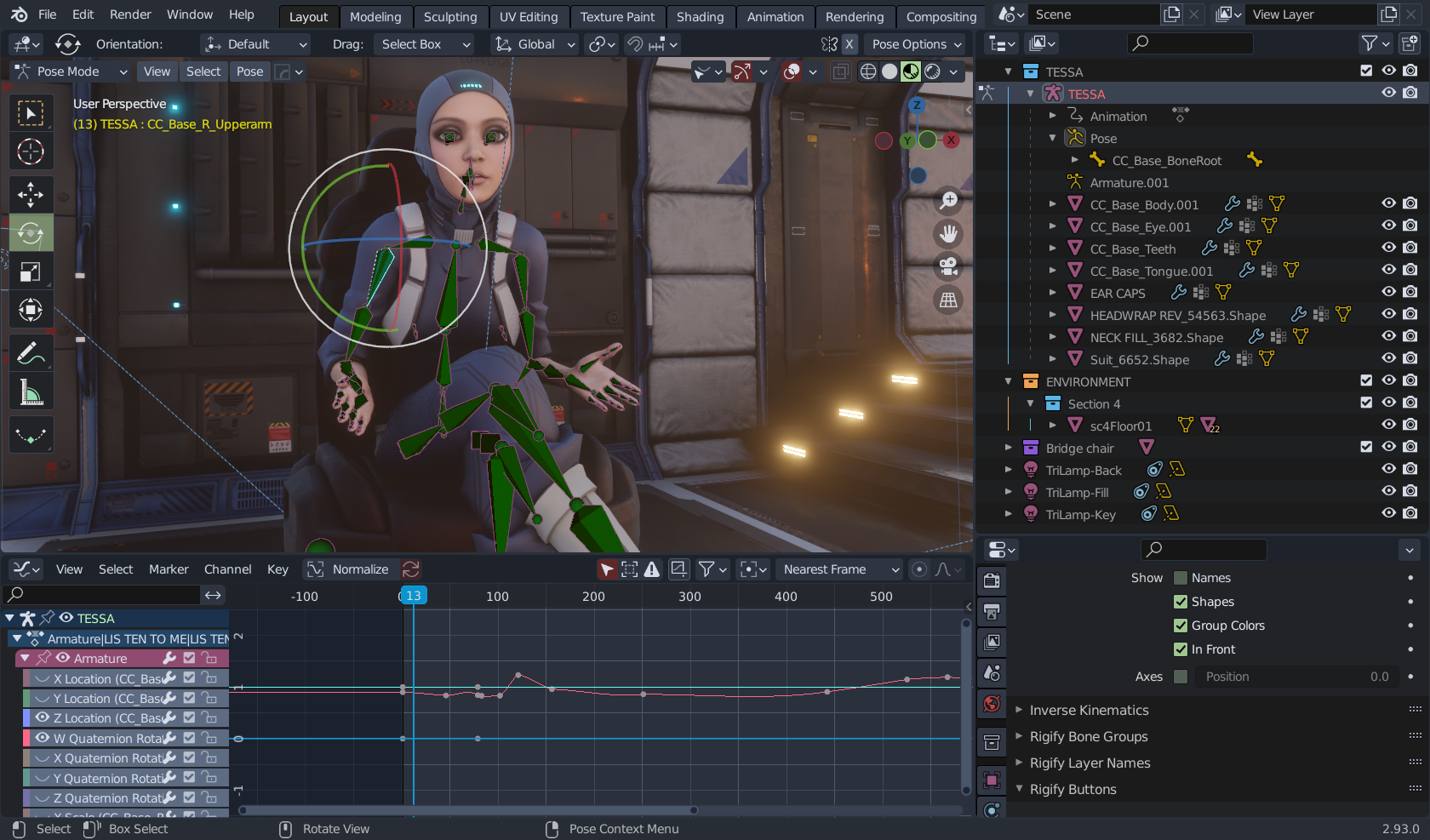This screenshot has width=1430, height=840.
Task: Open the graph editor Channel menu
Action: [227, 569]
